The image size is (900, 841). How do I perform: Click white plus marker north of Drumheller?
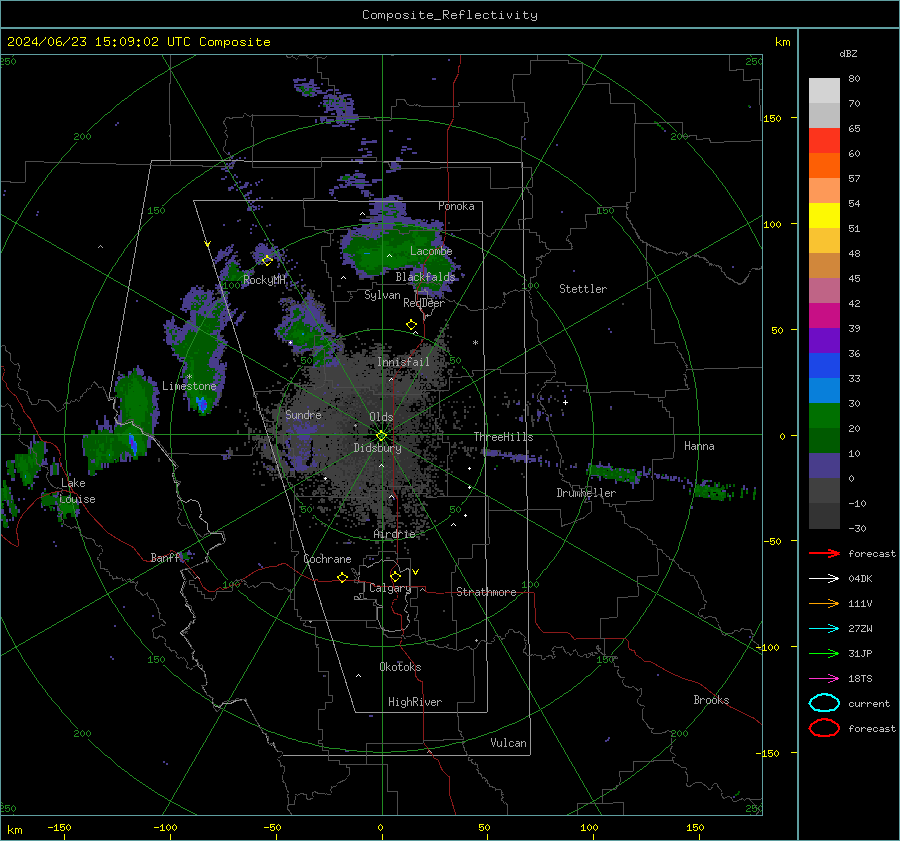tap(565, 402)
